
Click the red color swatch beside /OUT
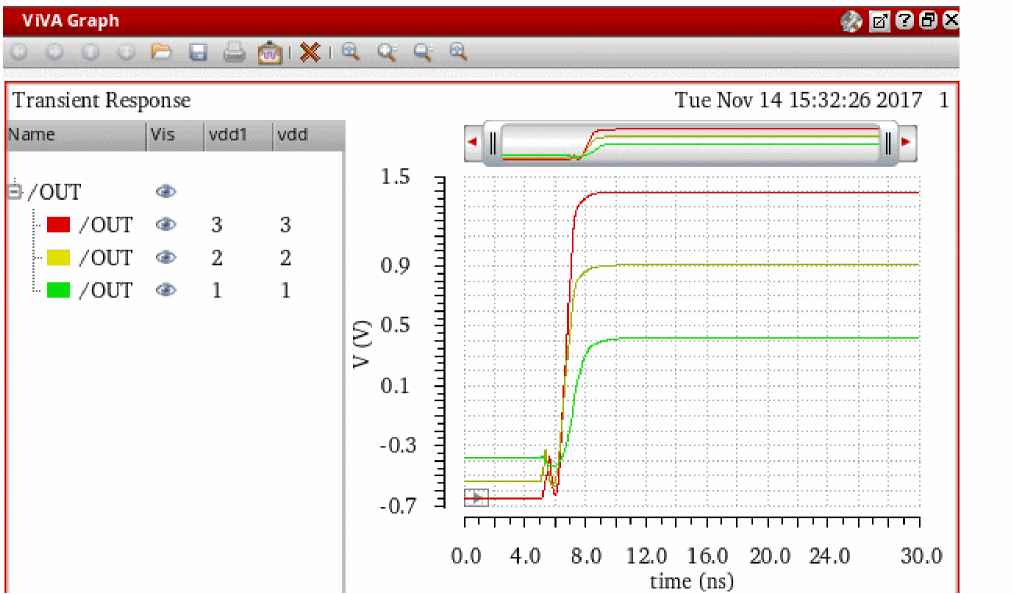pyautogui.click(x=59, y=225)
